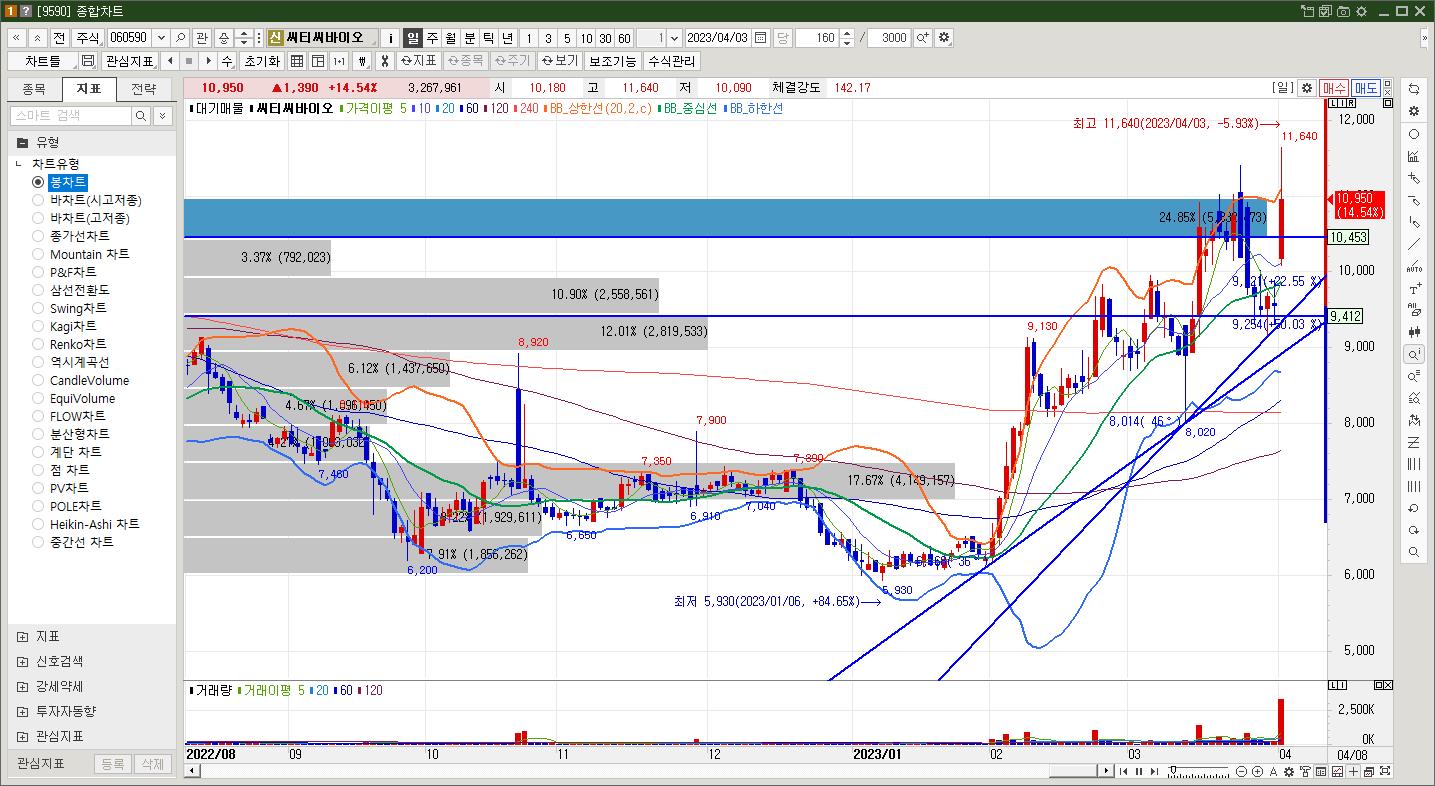Image resolution: width=1435 pixels, height=786 pixels.
Task: Select the circle drawing tool
Action: point(1413,134)
